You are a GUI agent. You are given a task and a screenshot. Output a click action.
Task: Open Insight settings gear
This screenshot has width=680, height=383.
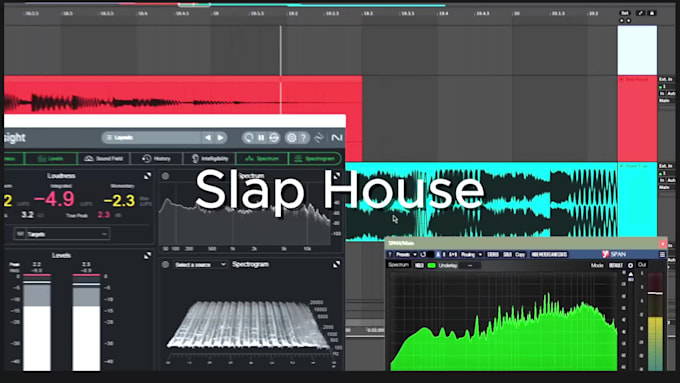[x=291, y=137]
